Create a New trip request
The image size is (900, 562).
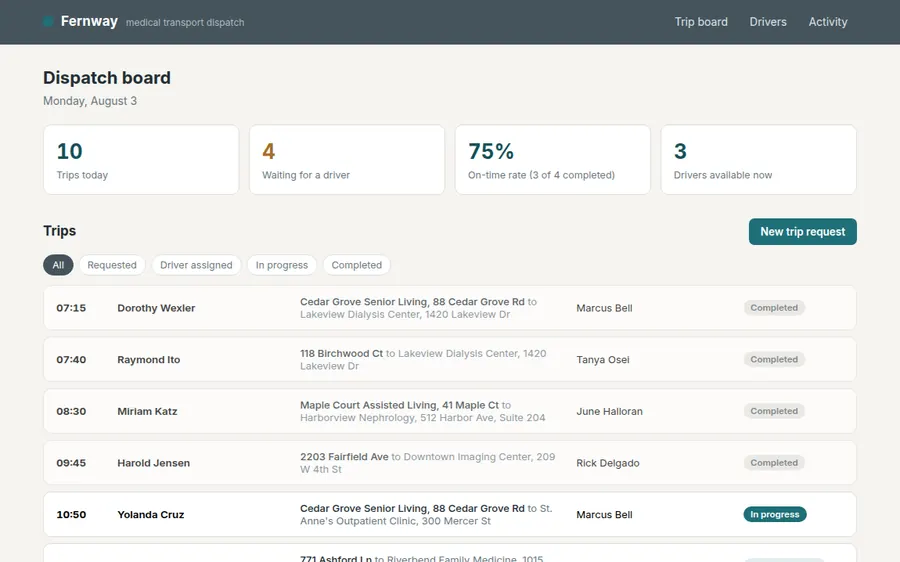[802, 231]
